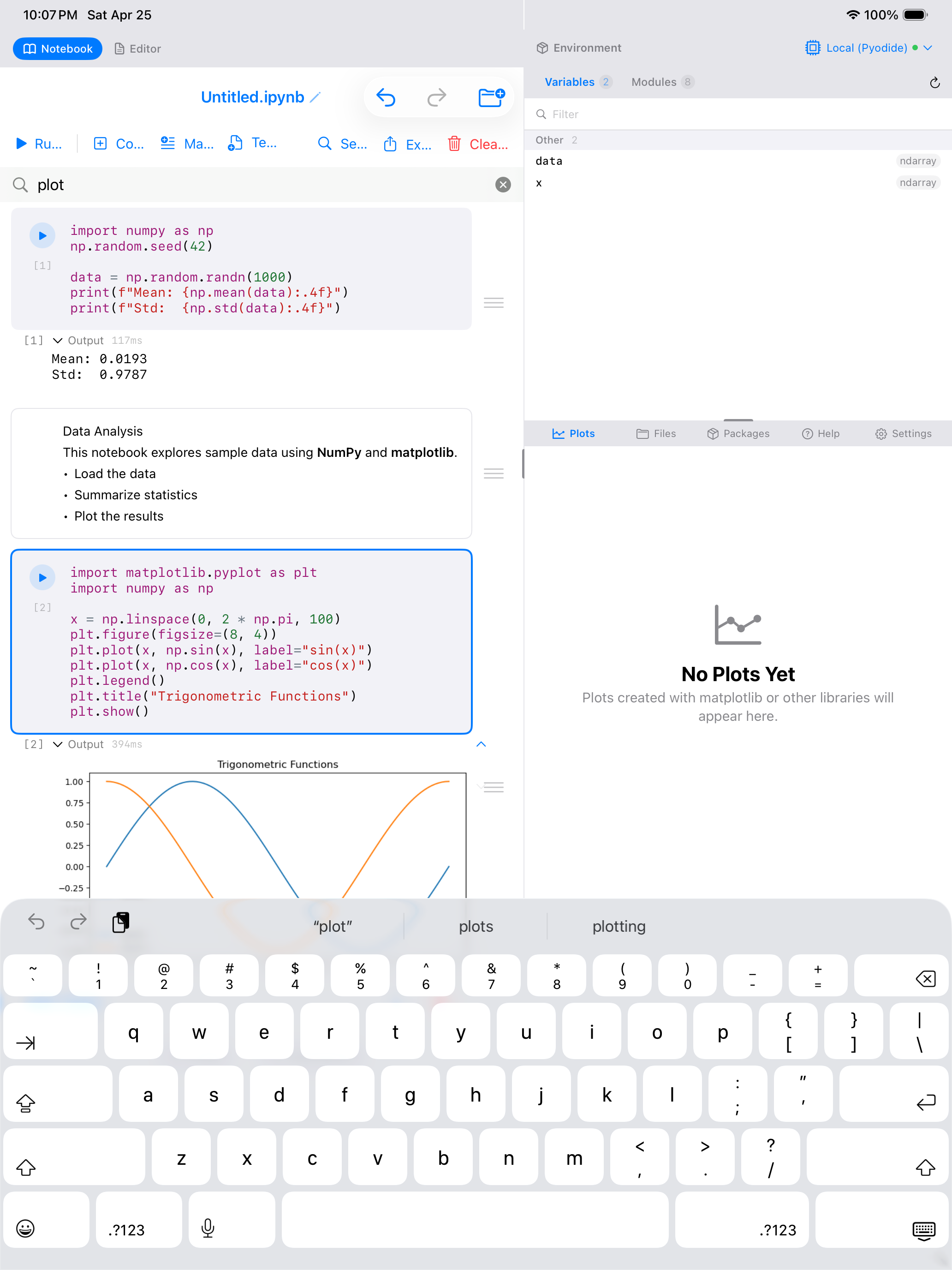Tap the reorder handle of the Data Analysis cell
This screenshot has height=1270, width=952.
tap(494, 473)
